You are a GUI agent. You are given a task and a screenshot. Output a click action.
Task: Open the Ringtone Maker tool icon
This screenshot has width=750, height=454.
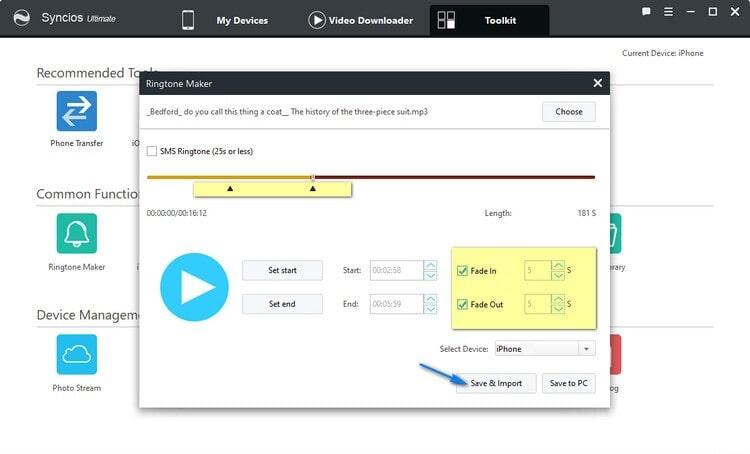[x=76, y=234]
